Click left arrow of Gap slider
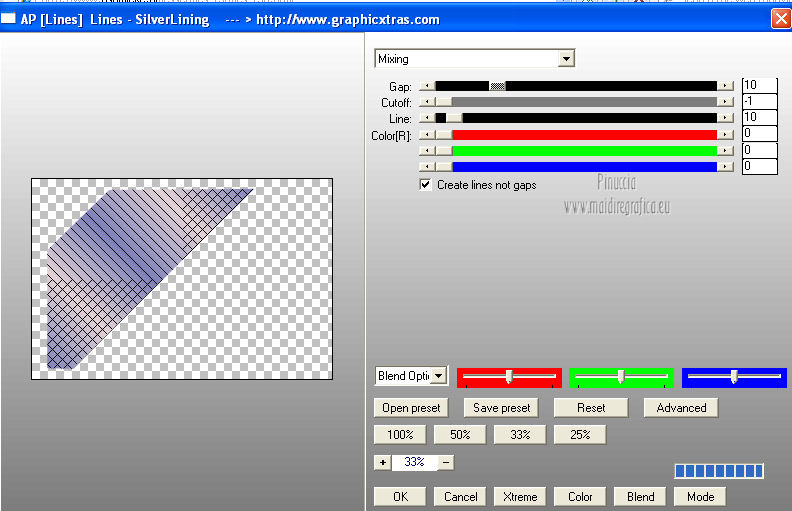The height and width of the screenshot is (511, 792). (x=427, y=86)
